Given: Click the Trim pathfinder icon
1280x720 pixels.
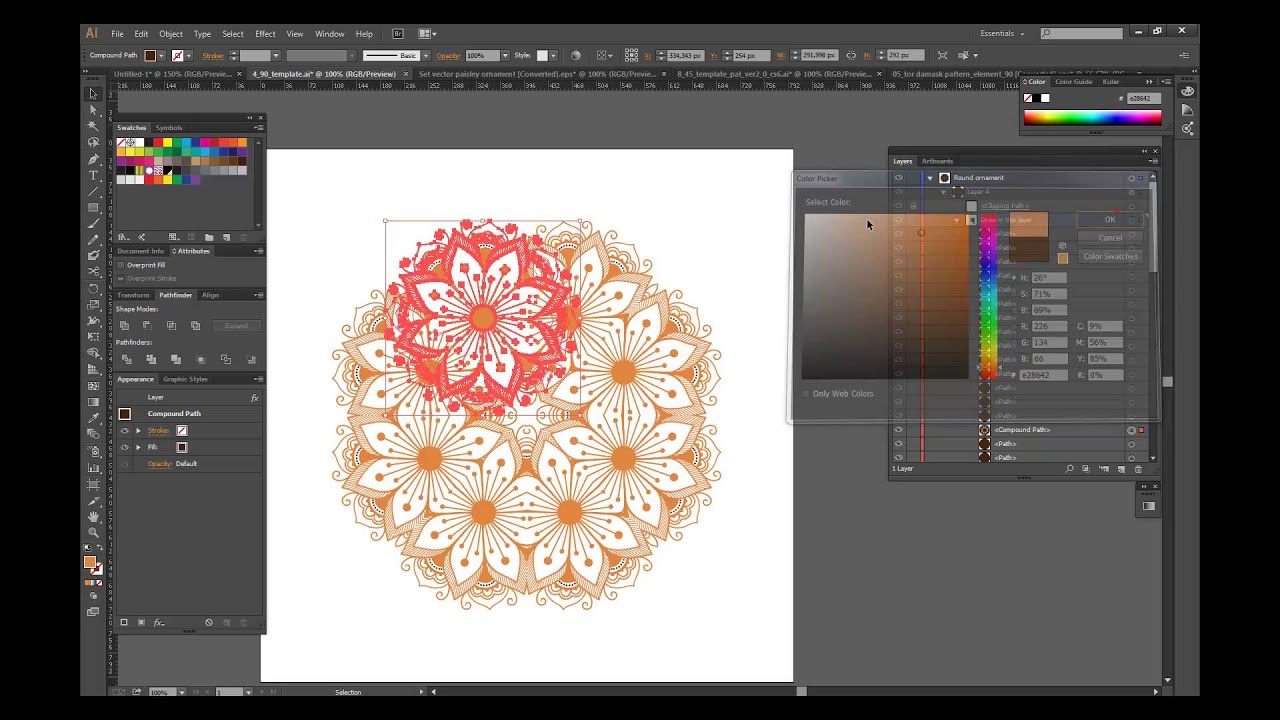Looking at the screenshot, I should tap(151, 360).
